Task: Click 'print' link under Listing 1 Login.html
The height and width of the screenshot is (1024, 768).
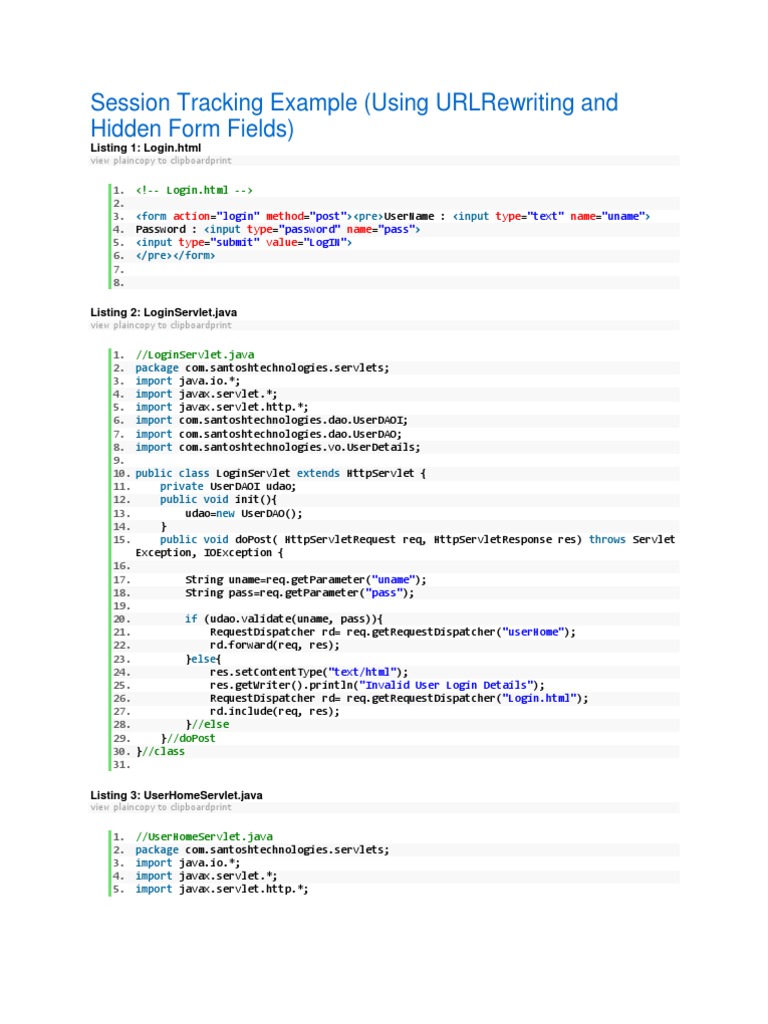Action: 221,160
